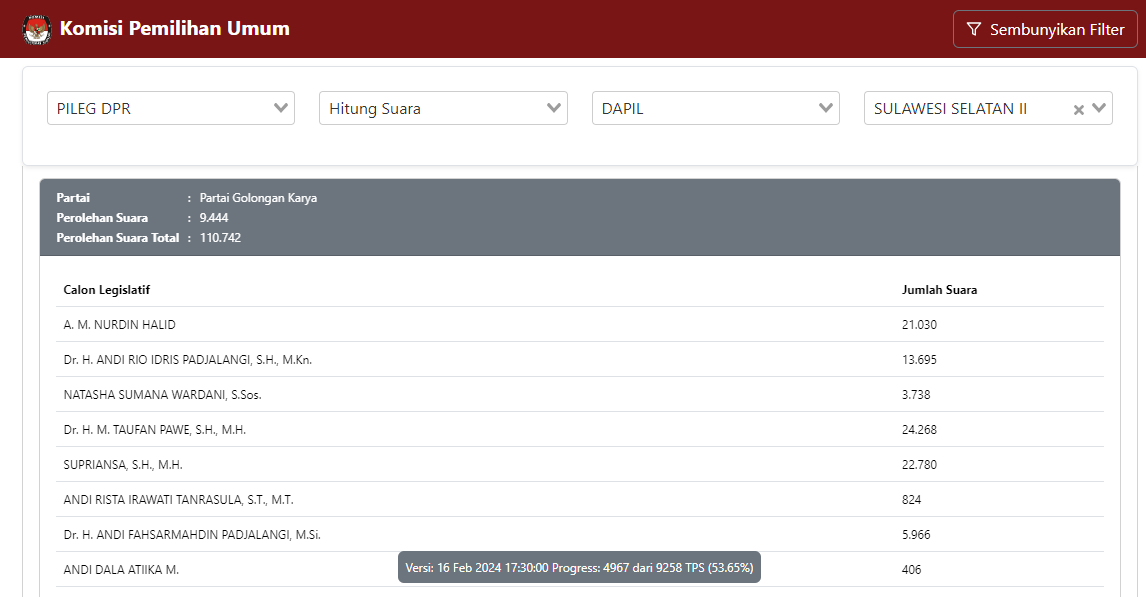This screenshot has width=1146, height=597.
Task: Click the KPU logo icon
Action: pyautogui.click(x=37, y=29)
